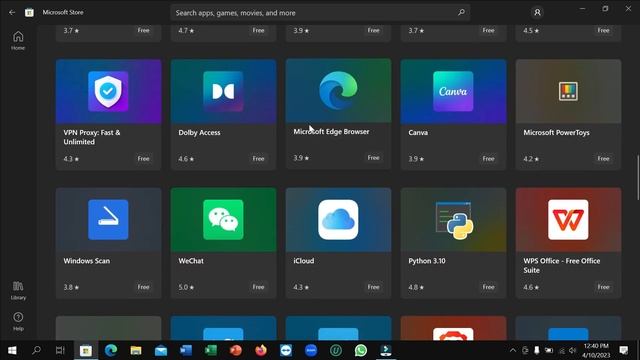Click the WeChat title text
Screen dimensions: 640x360
pyautogui.click(x=191, y=261)
